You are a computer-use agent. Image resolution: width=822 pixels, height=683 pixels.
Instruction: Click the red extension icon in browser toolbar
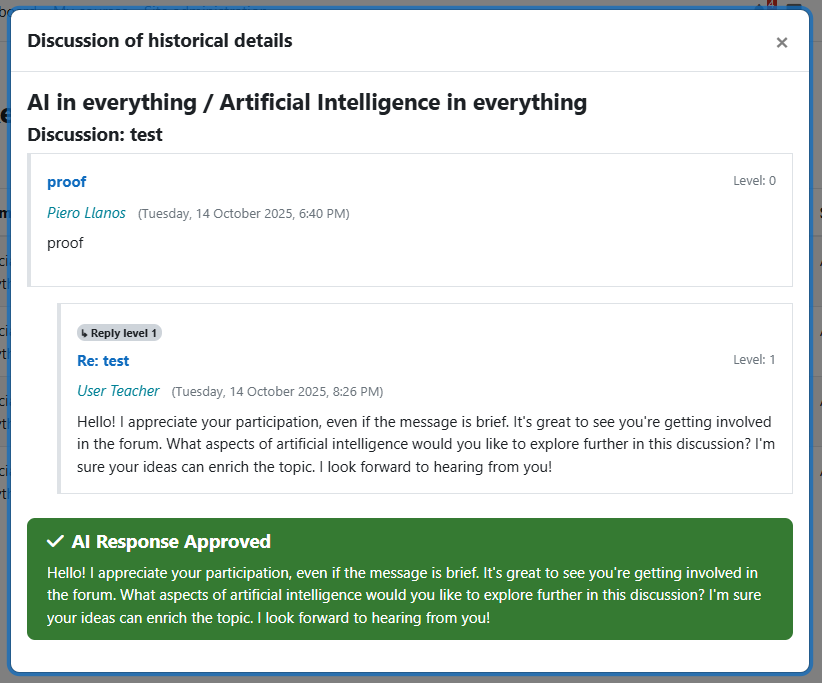coord(772,4)
